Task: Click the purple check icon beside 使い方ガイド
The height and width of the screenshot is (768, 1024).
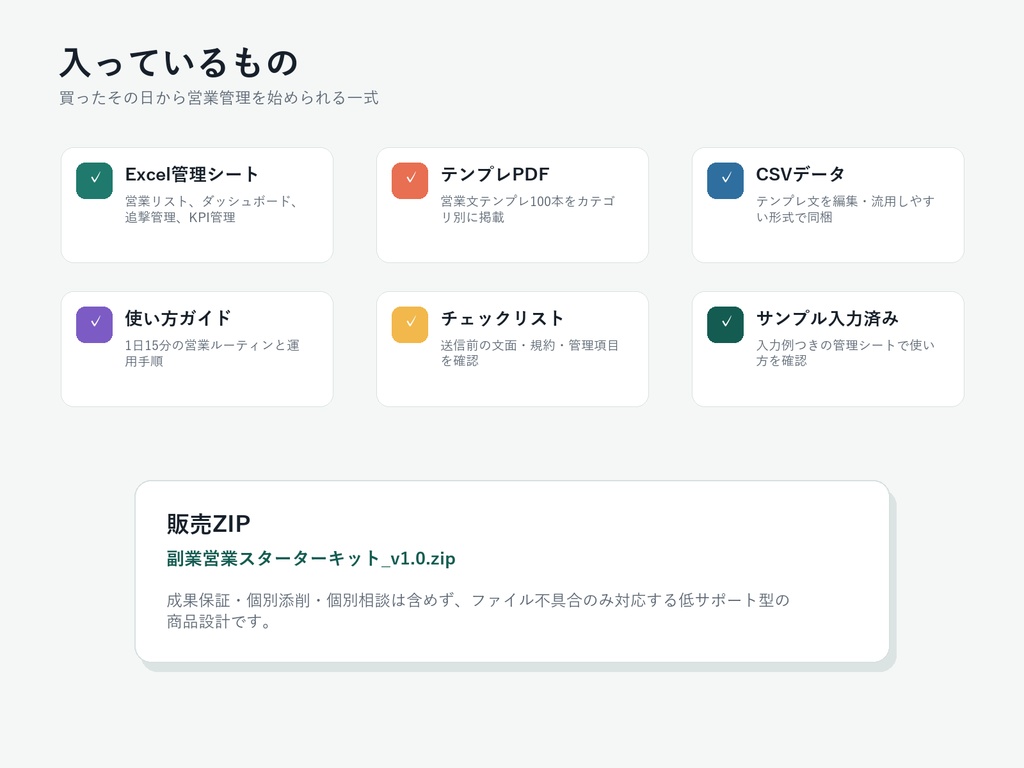Action: [94, 325]
